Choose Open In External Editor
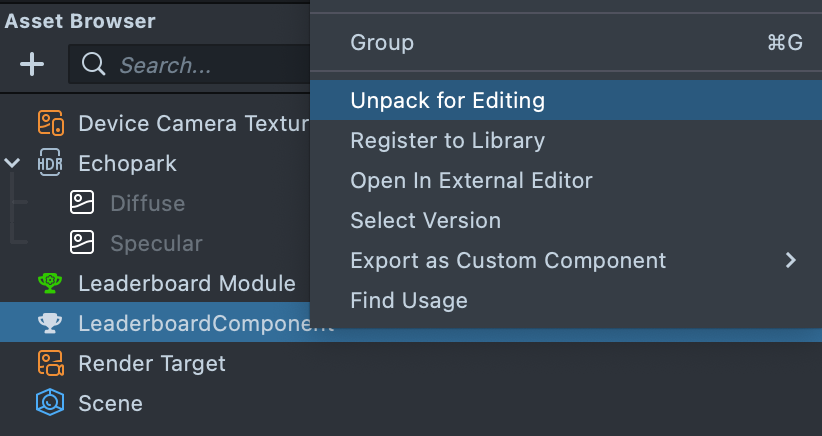Screen dimensions: 822x436 click(471, 181)
